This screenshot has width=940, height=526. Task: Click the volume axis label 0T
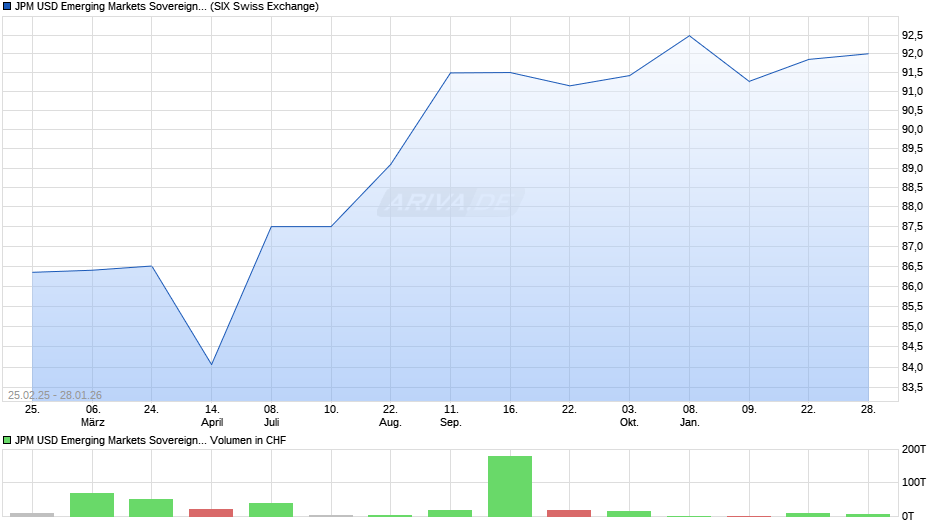click(x=908, y=516)
